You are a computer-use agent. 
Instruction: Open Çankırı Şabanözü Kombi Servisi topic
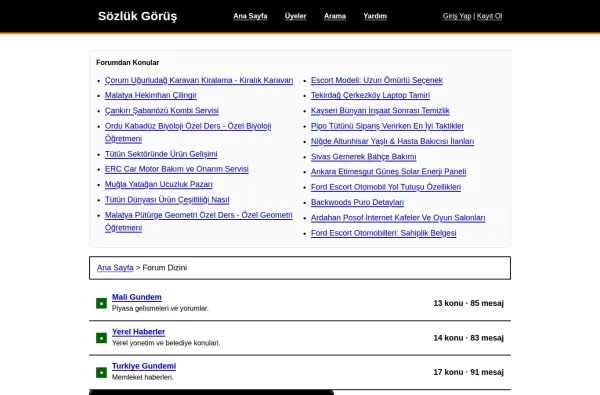[162, 111]
